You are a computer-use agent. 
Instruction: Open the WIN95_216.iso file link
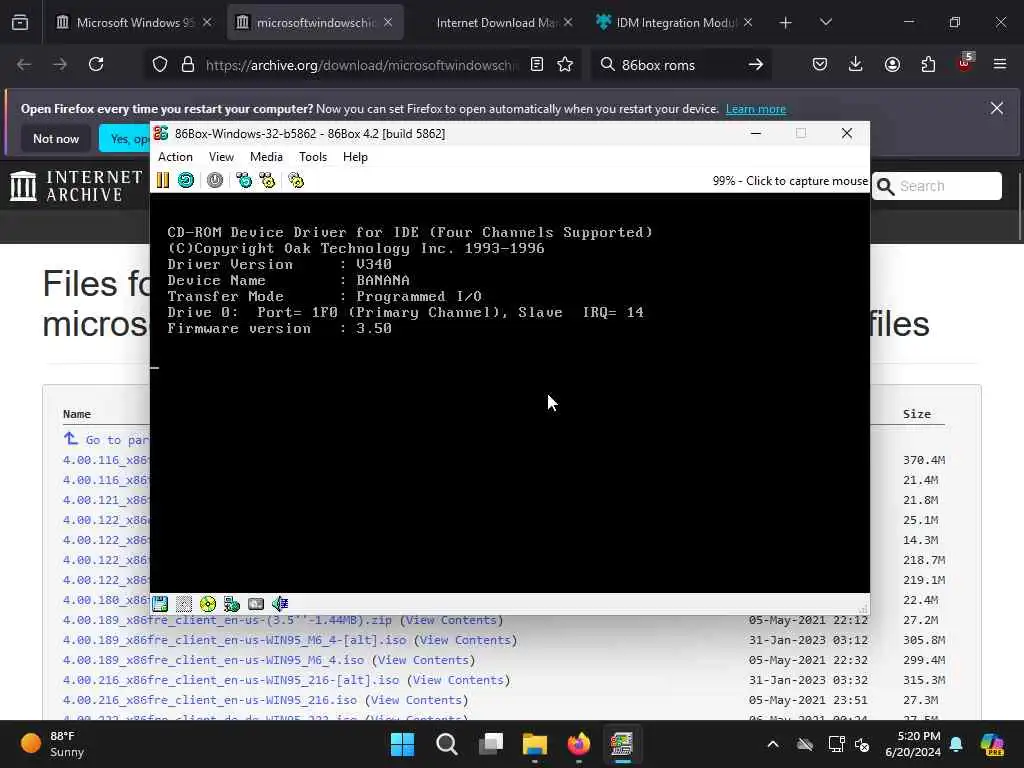click(210, 700)
